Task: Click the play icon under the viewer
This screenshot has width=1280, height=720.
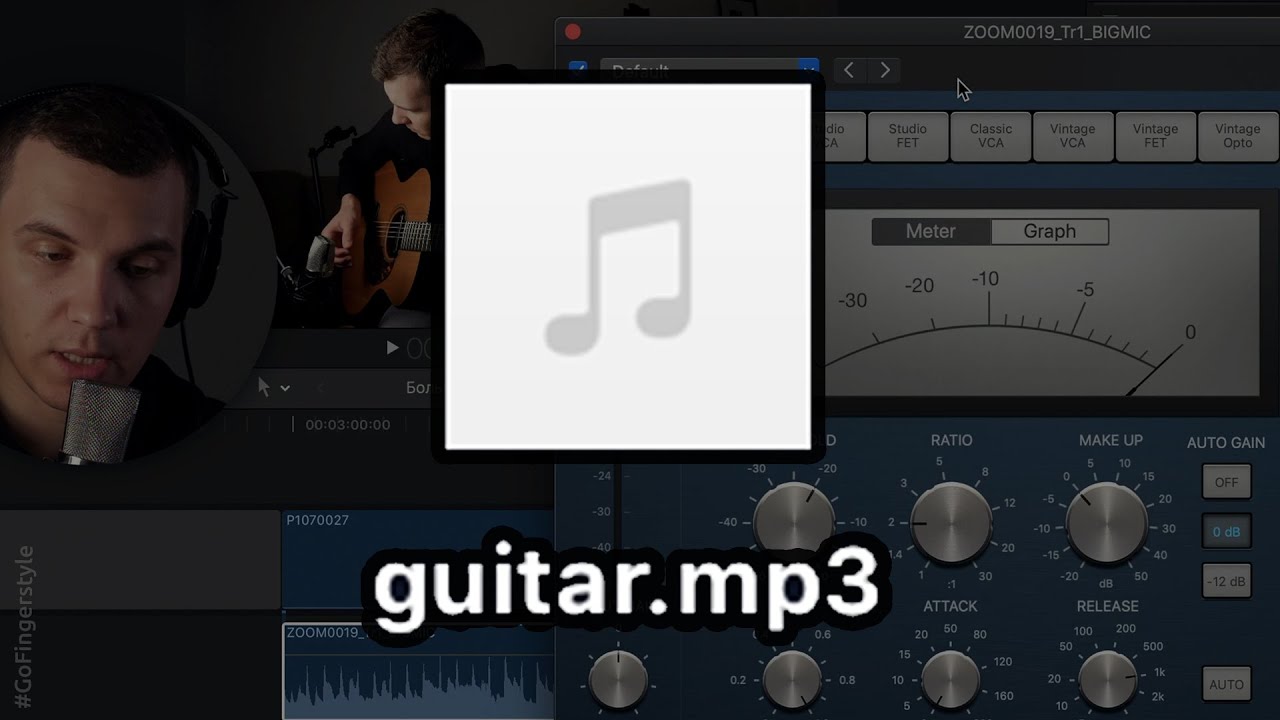Action: [x=392, y=348]
